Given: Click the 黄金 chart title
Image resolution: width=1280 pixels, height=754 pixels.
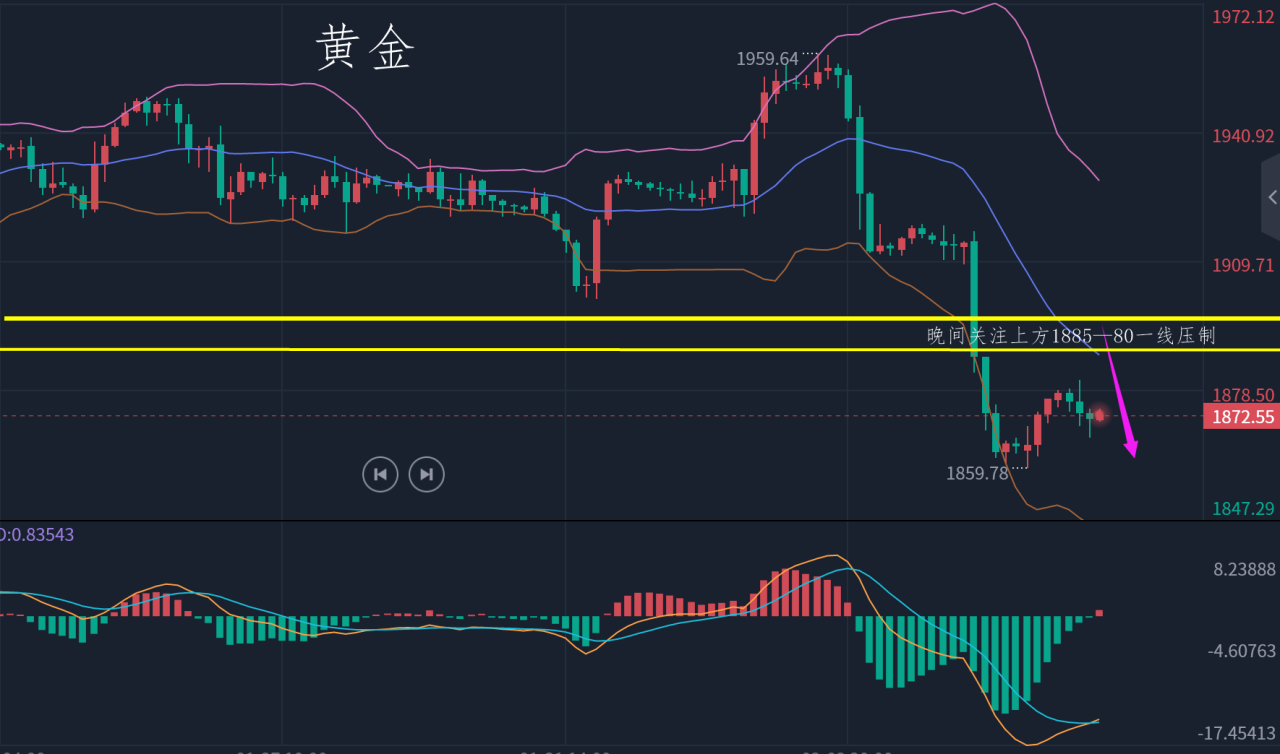Looking at the screenshot, I should point(364,48).
